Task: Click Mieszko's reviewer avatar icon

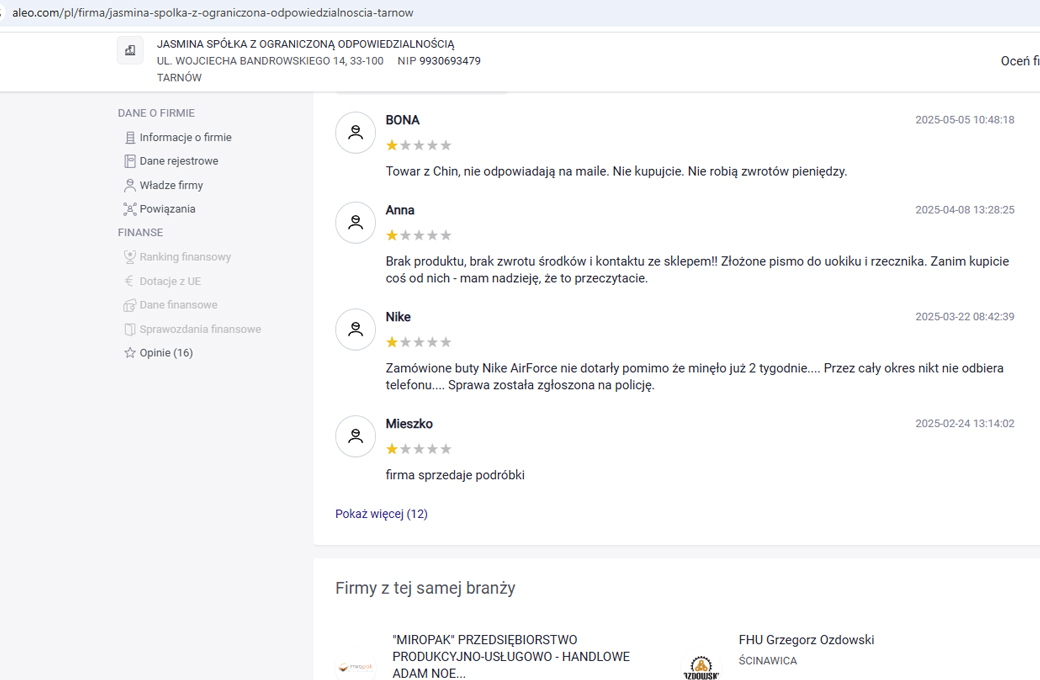Action: click(x=356, y=436)
